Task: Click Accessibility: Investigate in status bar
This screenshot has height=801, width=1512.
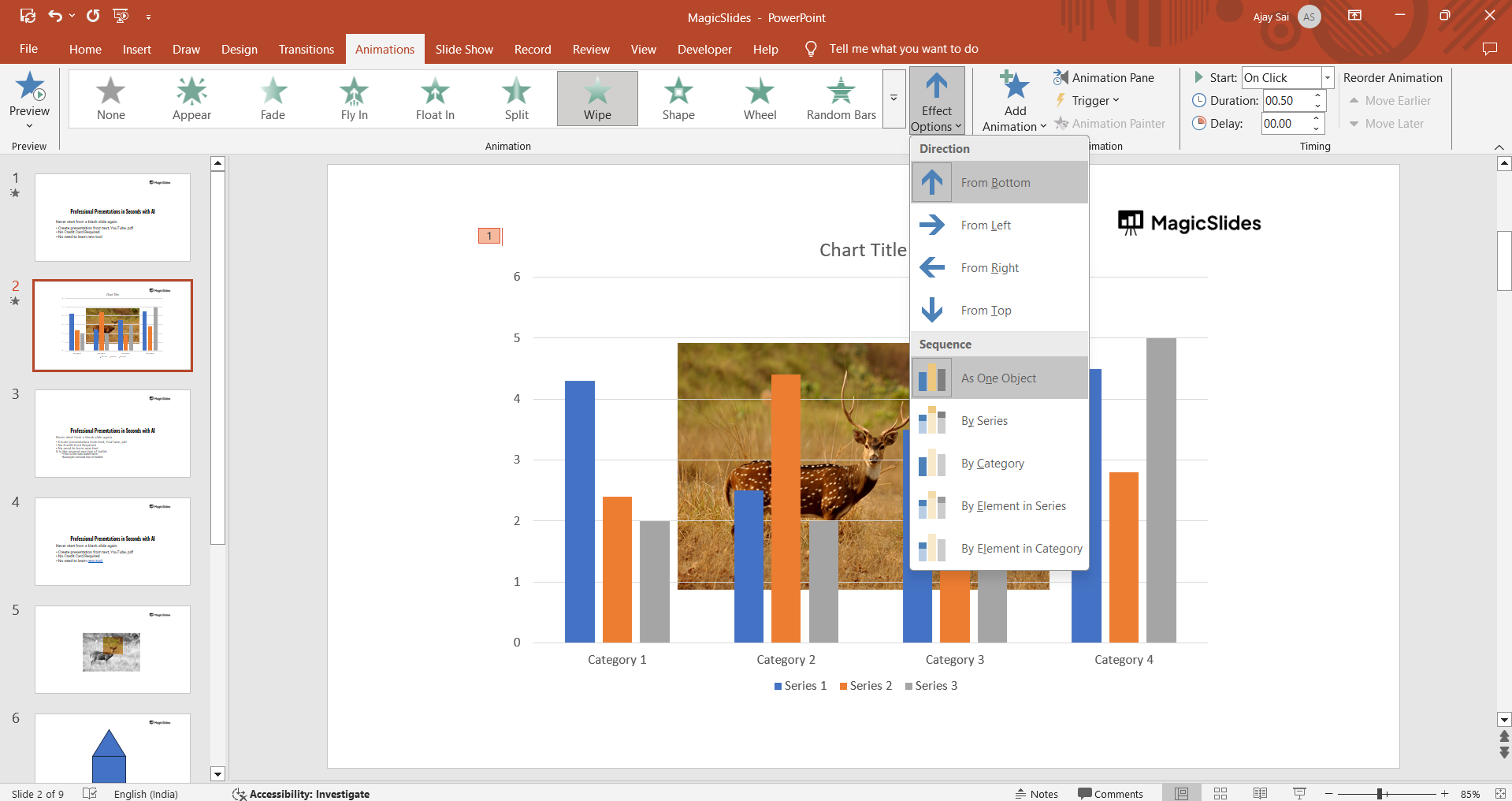Action: click(301, 794)
